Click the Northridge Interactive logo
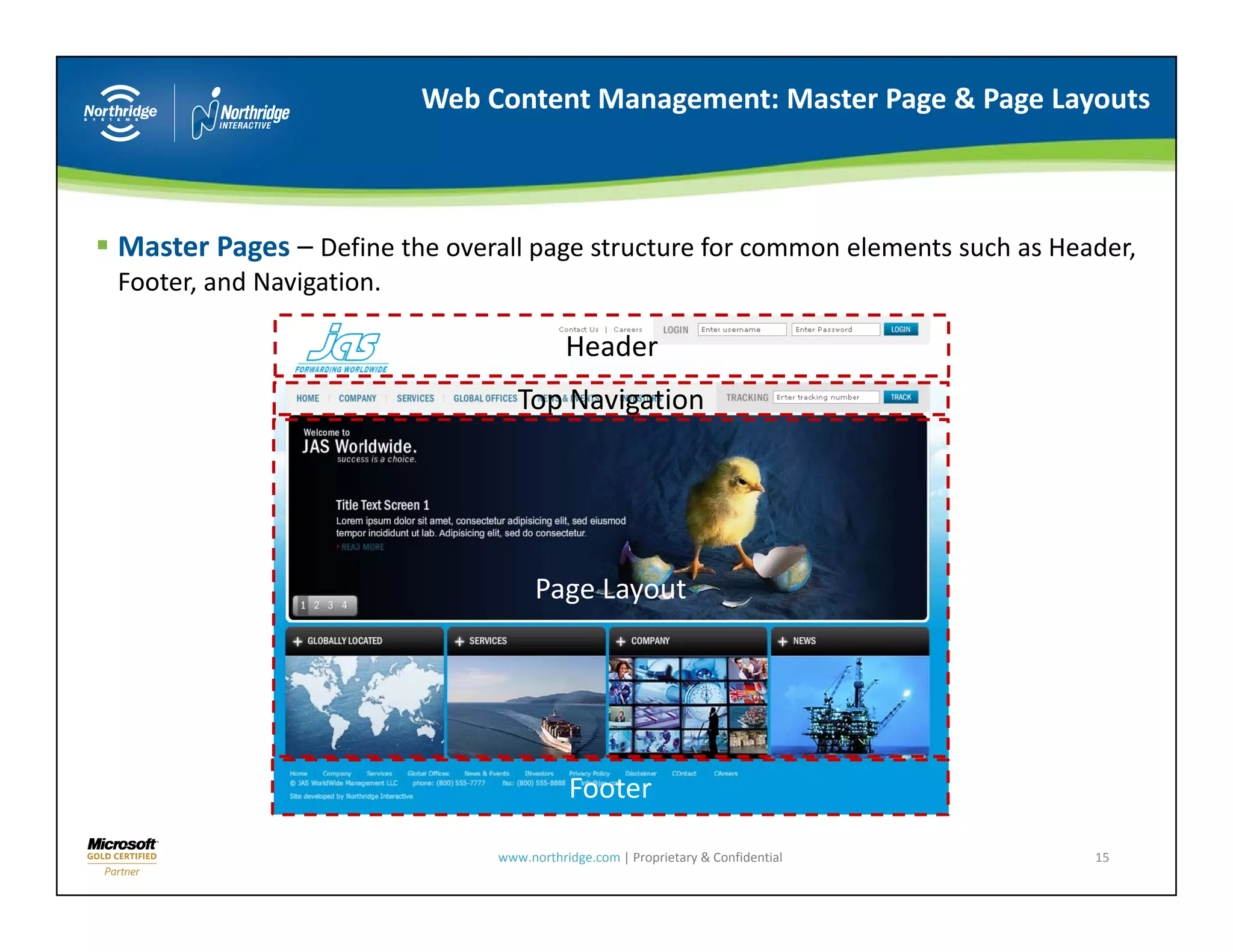The height and width of the screenshot is (952, 1233). pyautogui.click(x=240, y=114)
